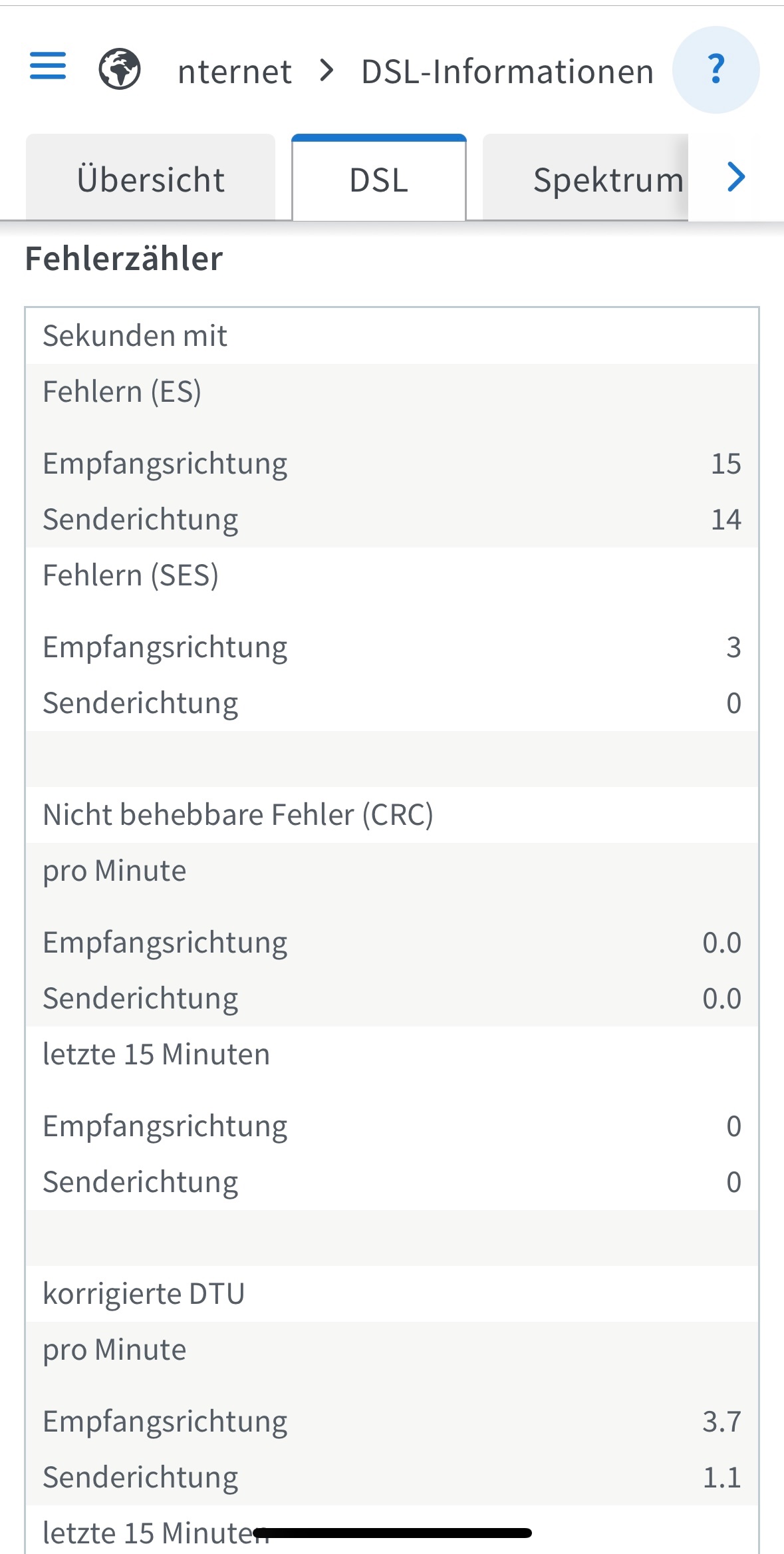Viewport: 784px width, 1554px height.
Task: Click the DTU Empfangsrichtung value 3.7
Action: (721, 1422)
